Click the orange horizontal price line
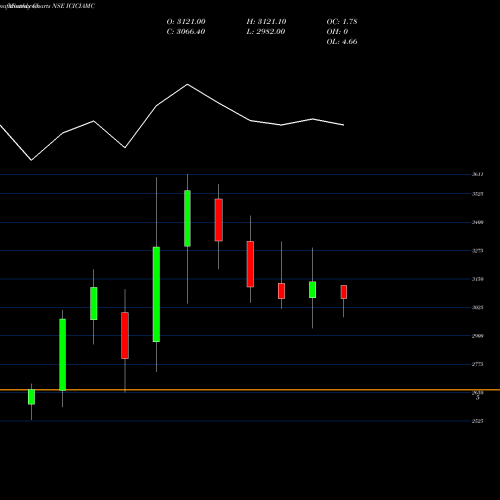This screenshot has width=500, height=500. (250, 389)
